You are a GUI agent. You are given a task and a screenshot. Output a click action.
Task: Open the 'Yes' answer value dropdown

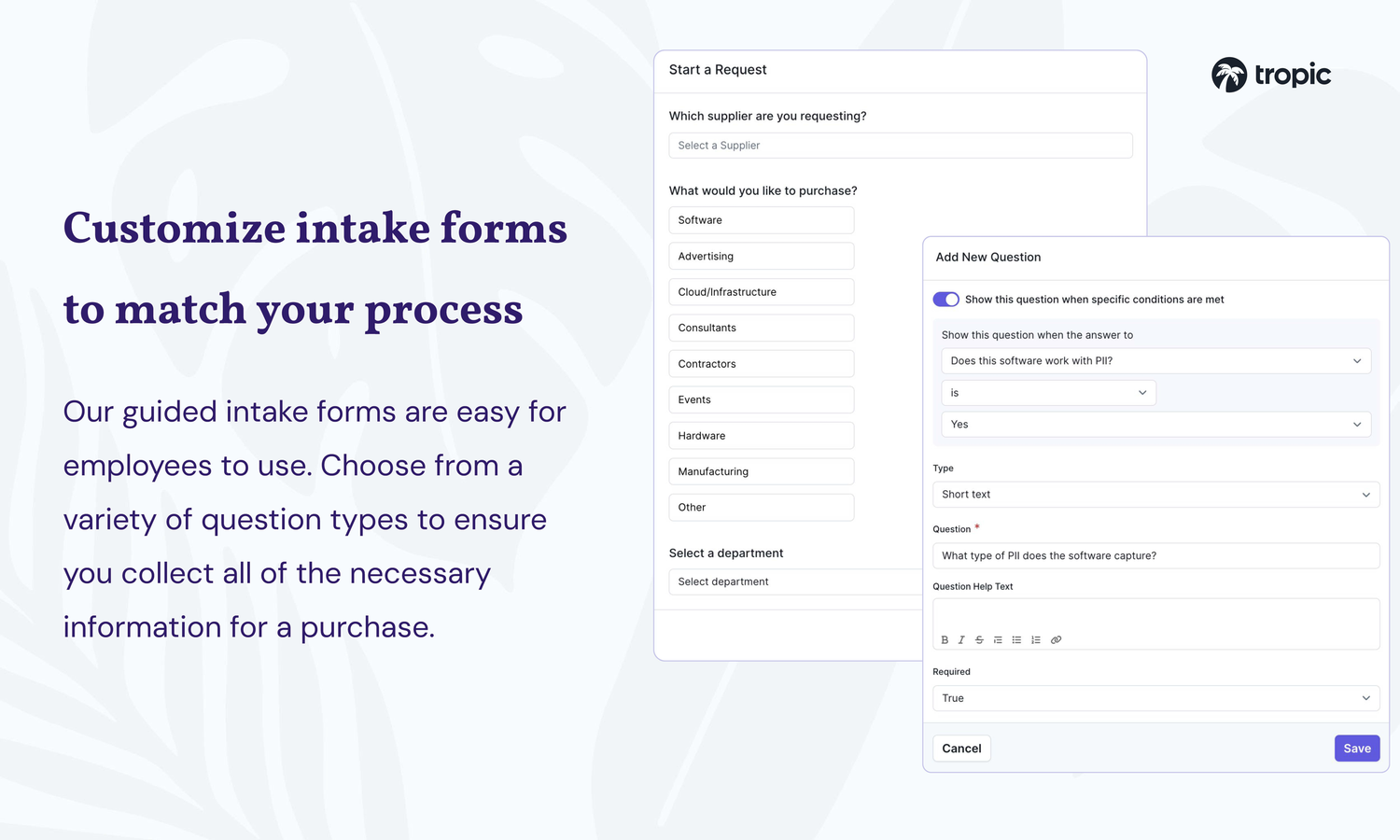[x=1155, y=424]
